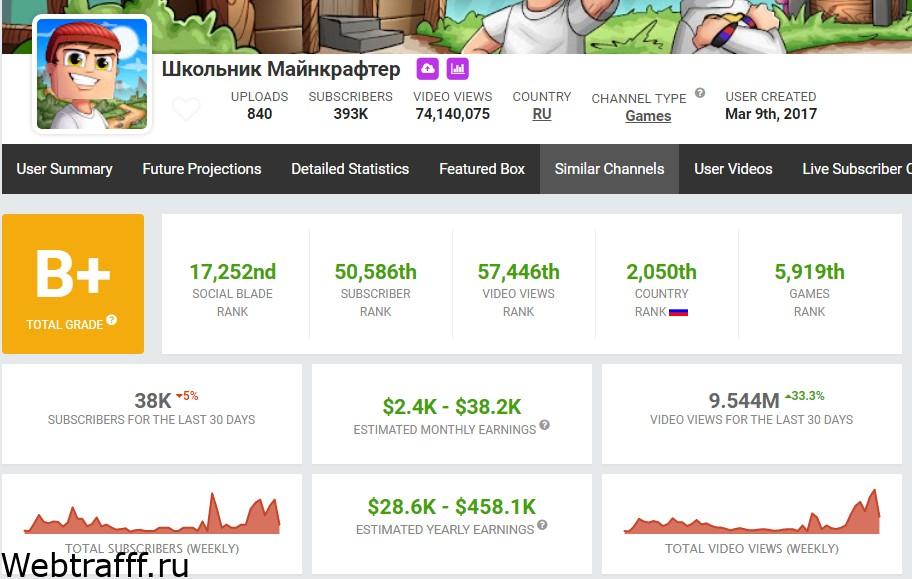912x579 pixels.
Task: Follow the Games channel type link
Action: pyautogui.click(x=648, y=116)
